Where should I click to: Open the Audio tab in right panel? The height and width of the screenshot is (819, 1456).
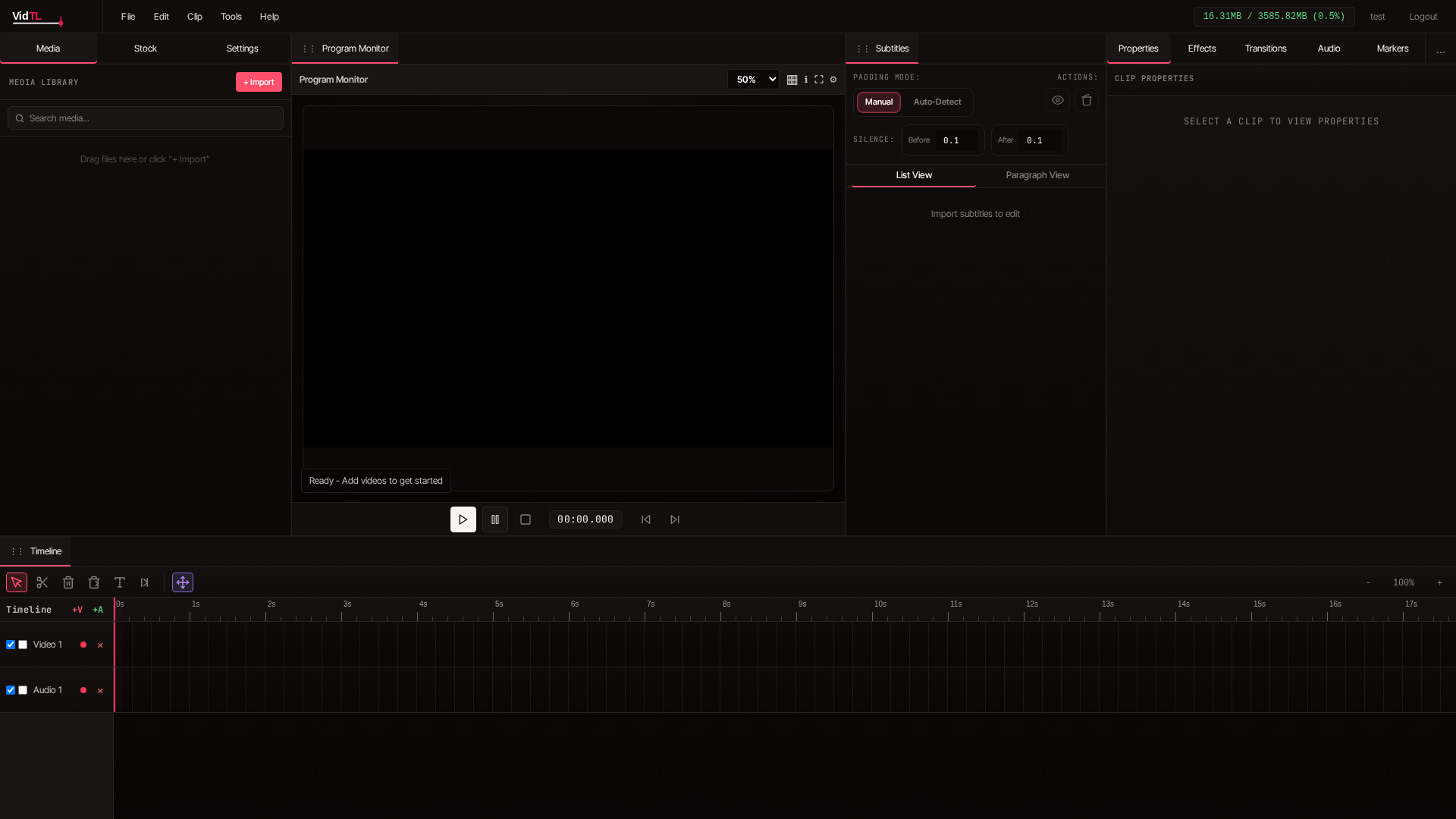tap(1329, 49)
